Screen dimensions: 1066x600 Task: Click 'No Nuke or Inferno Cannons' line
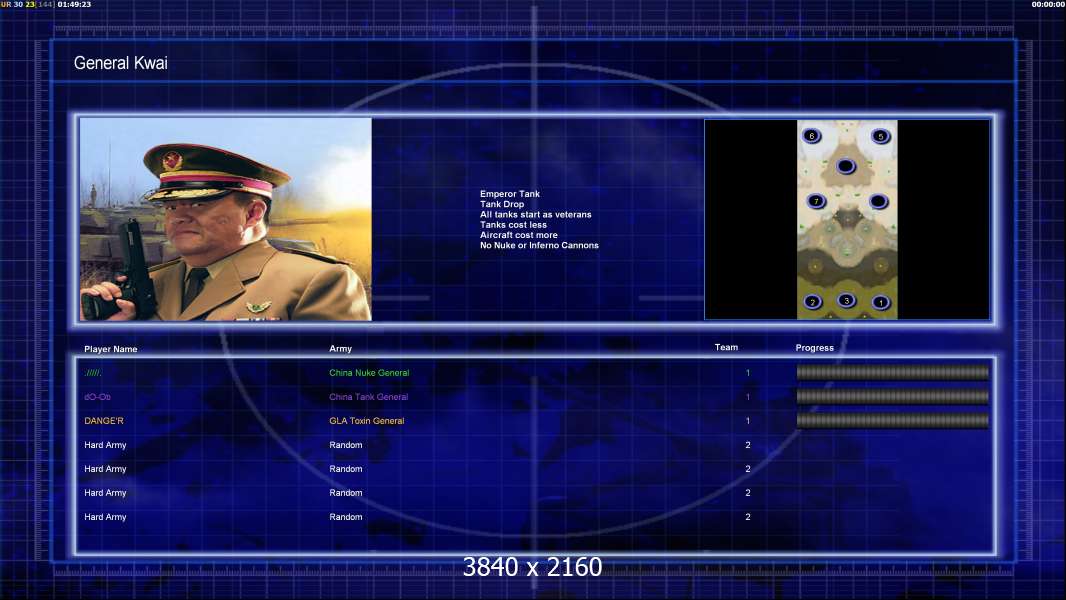click(539, 245)
